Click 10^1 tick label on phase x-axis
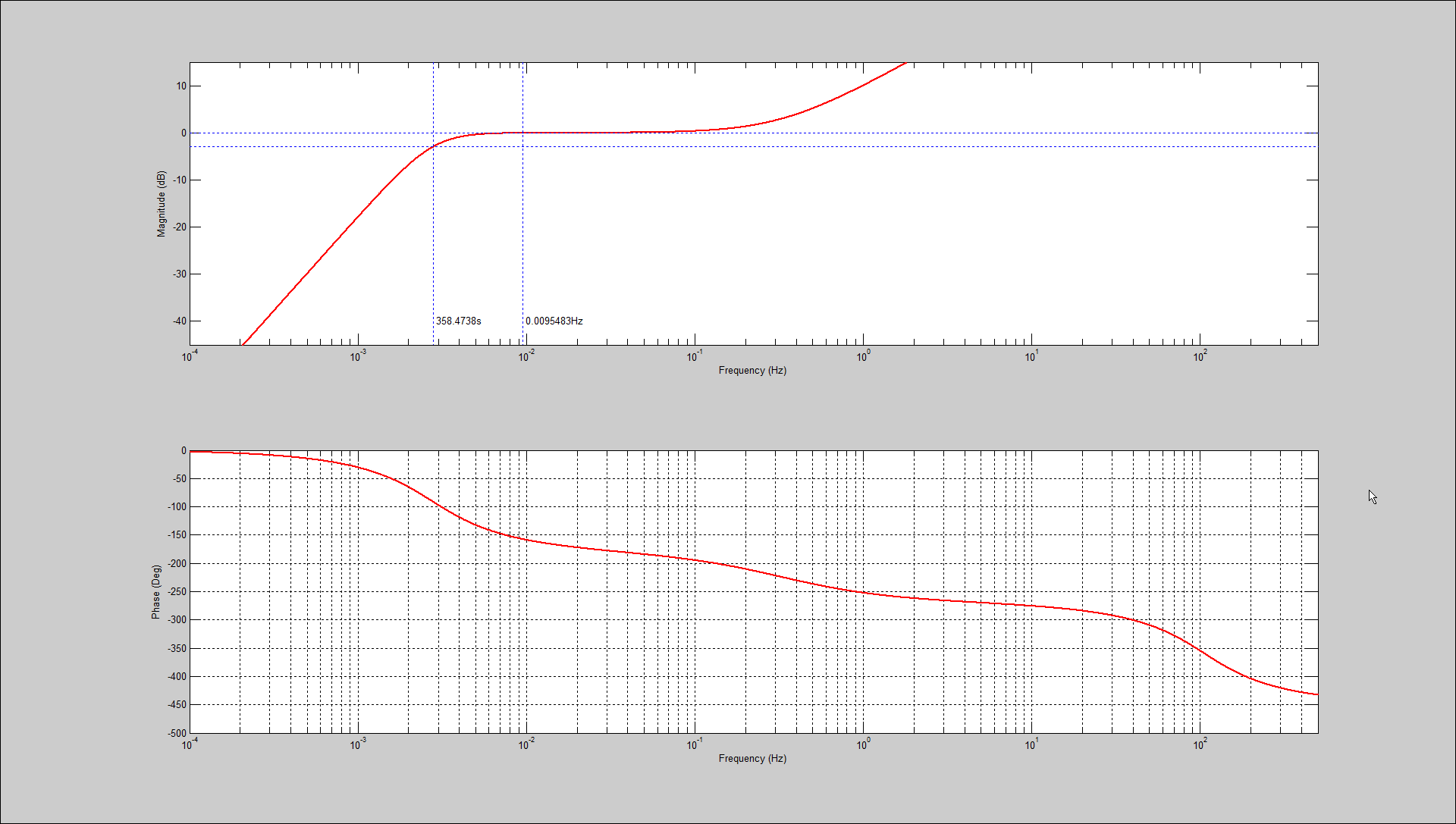 (1031, 744)
